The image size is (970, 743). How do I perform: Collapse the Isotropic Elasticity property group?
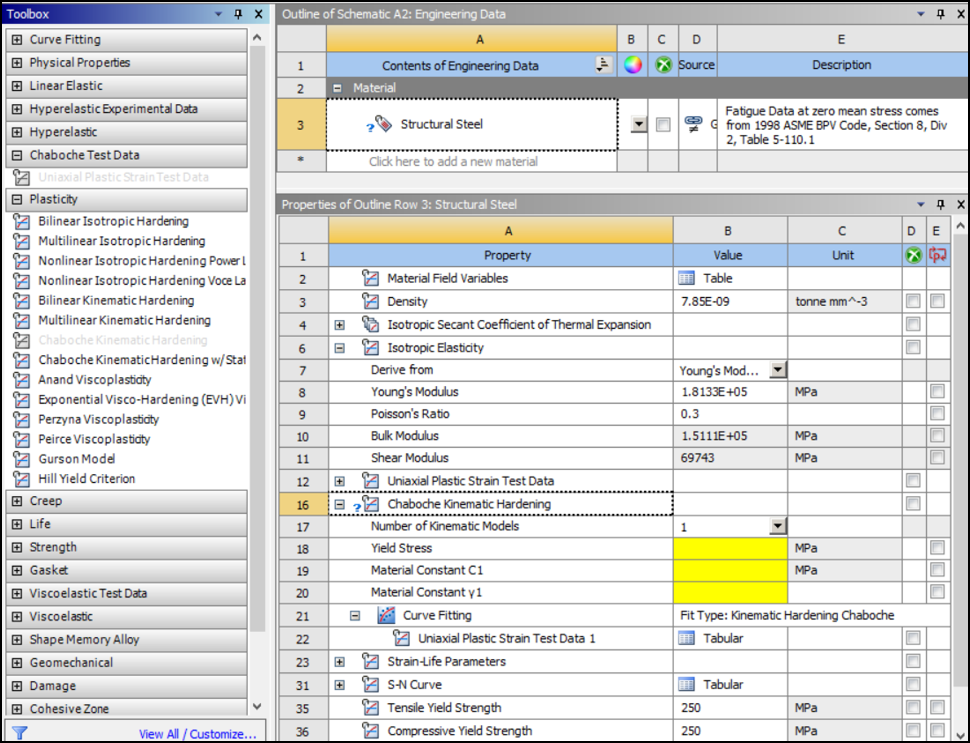tap(340, 348)
